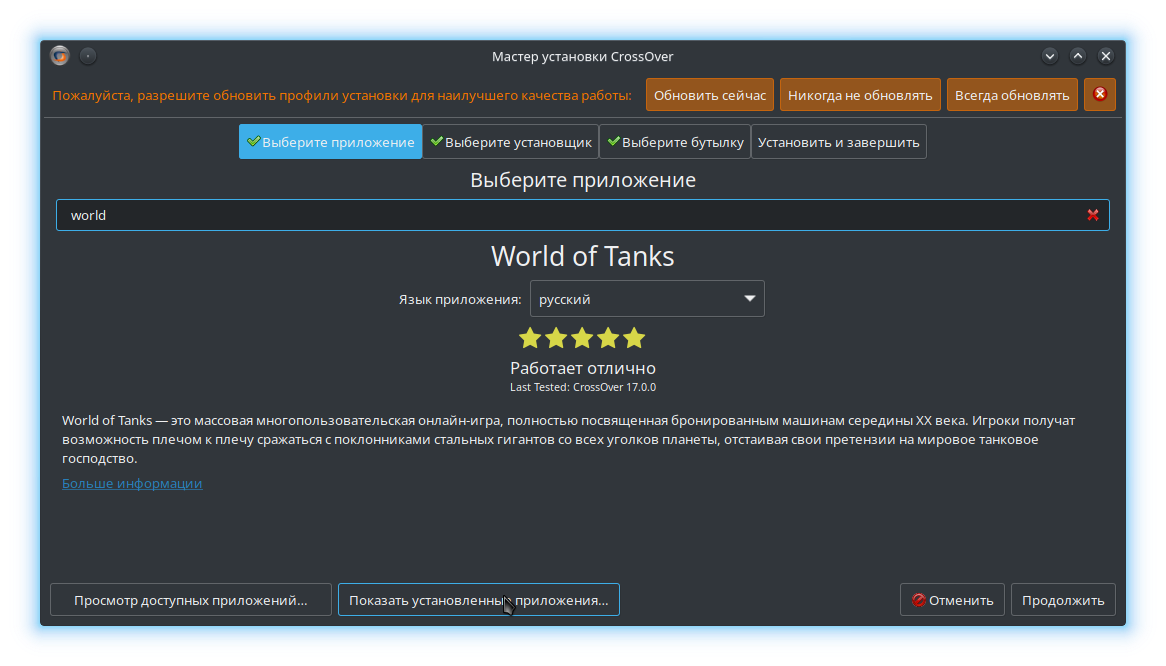The width and height of the screenshot is (1166, 666).
Task: Close the CrossOver installer window
Action: (x=1106, y=56)
